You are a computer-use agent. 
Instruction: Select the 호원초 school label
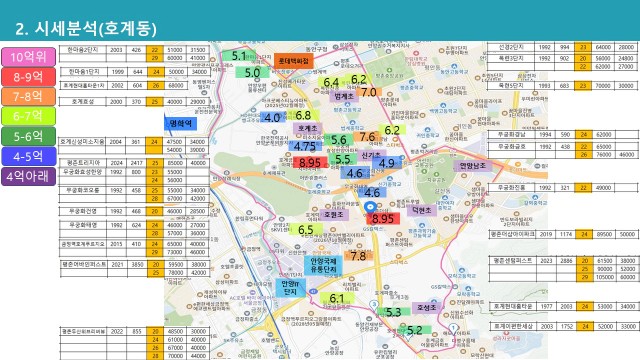(x=334, y=214)
